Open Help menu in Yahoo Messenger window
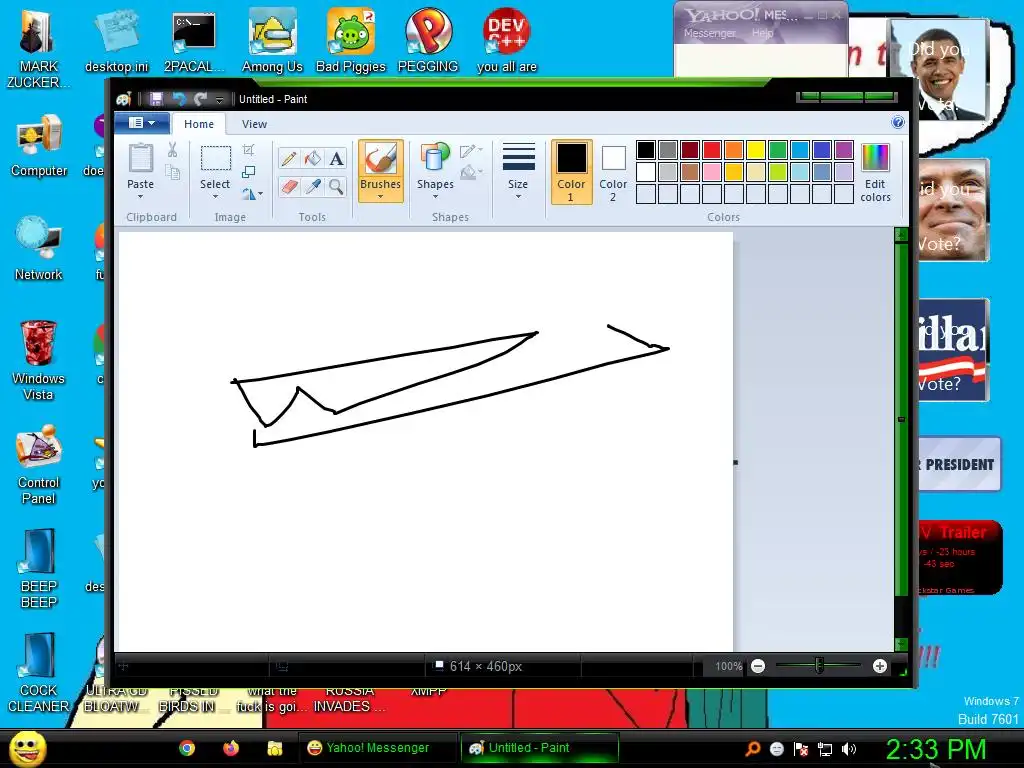The image size is (1024, 768). 762,33
